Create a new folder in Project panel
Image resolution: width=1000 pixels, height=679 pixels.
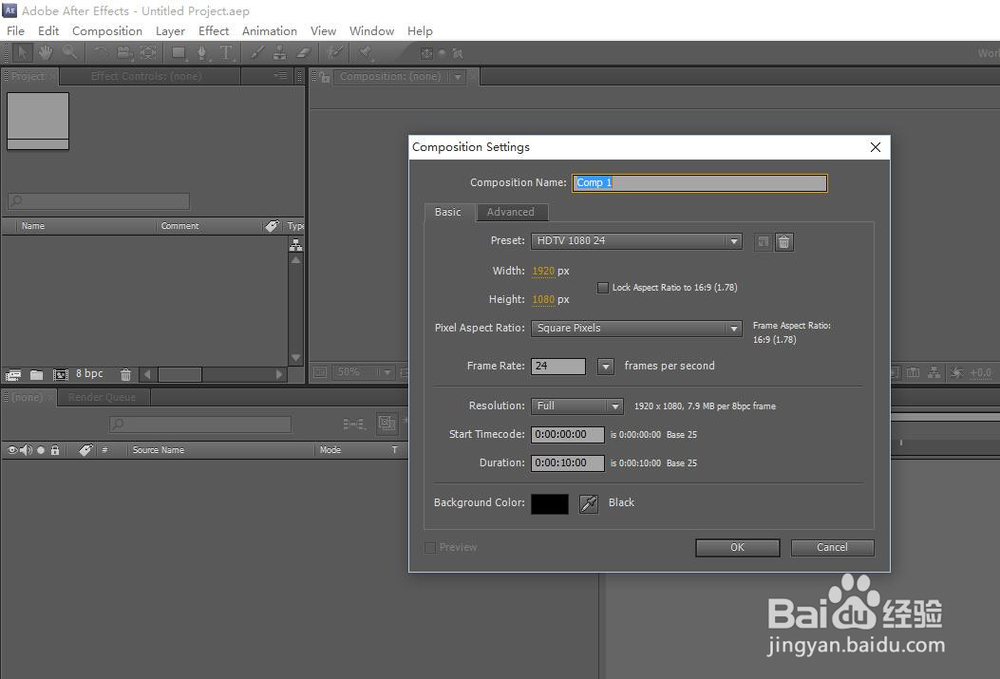click(x=36, y=375)
